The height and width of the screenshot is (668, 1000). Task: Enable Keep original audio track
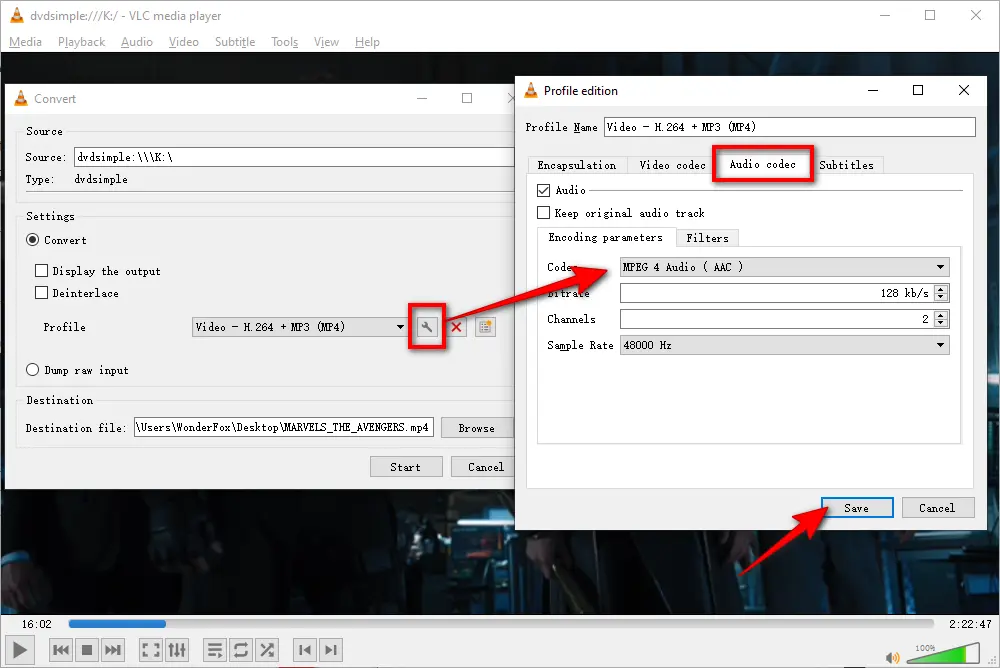(543, 212)
